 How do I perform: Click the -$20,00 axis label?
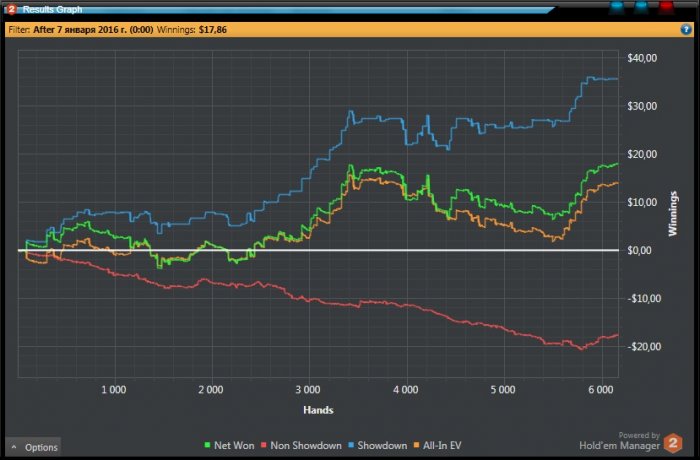click(x=644, y=347)
